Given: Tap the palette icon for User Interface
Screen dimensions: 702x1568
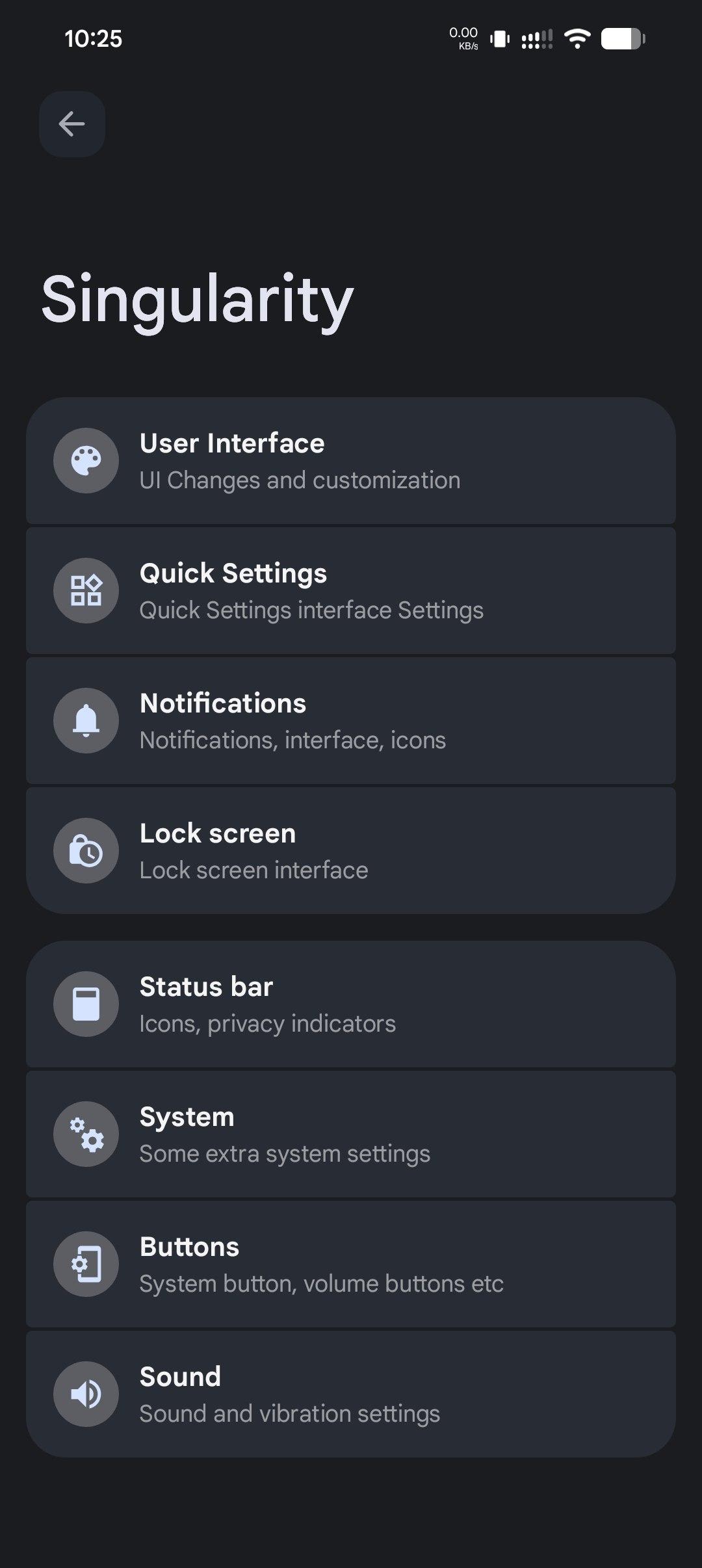Looking at the screenshot, I should coord(86,461).
